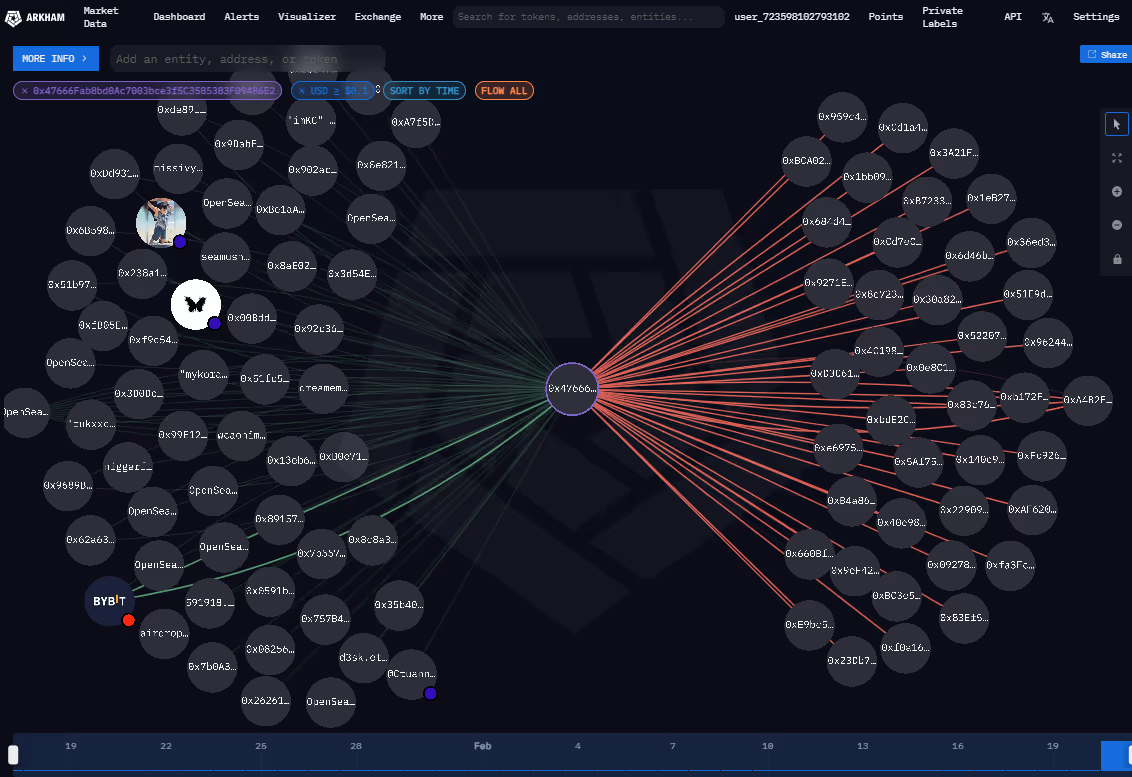Click the Points link
This screenshot has height=777, width=1132.
886,17
